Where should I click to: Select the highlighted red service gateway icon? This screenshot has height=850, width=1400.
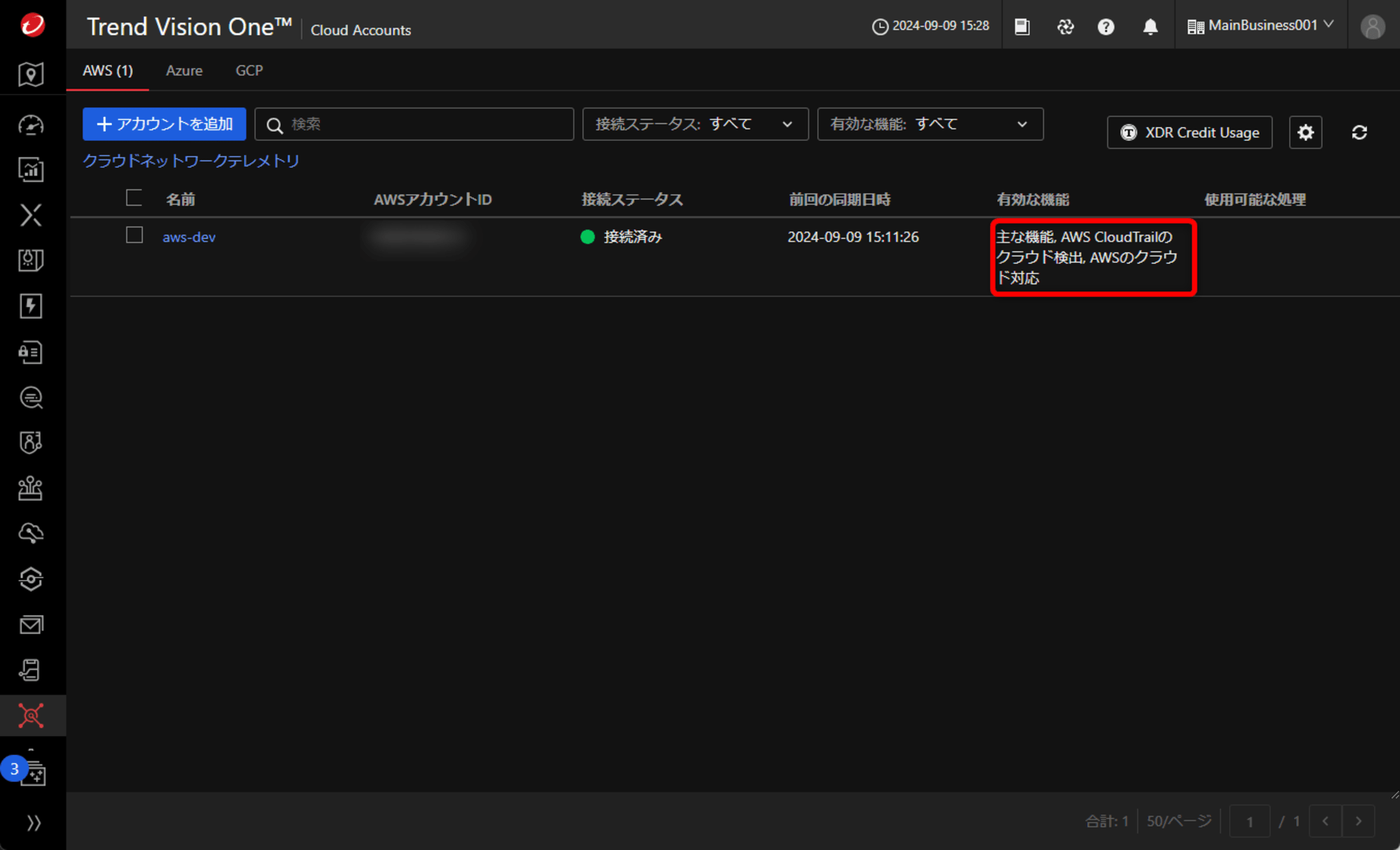click(x=31, y=716)
